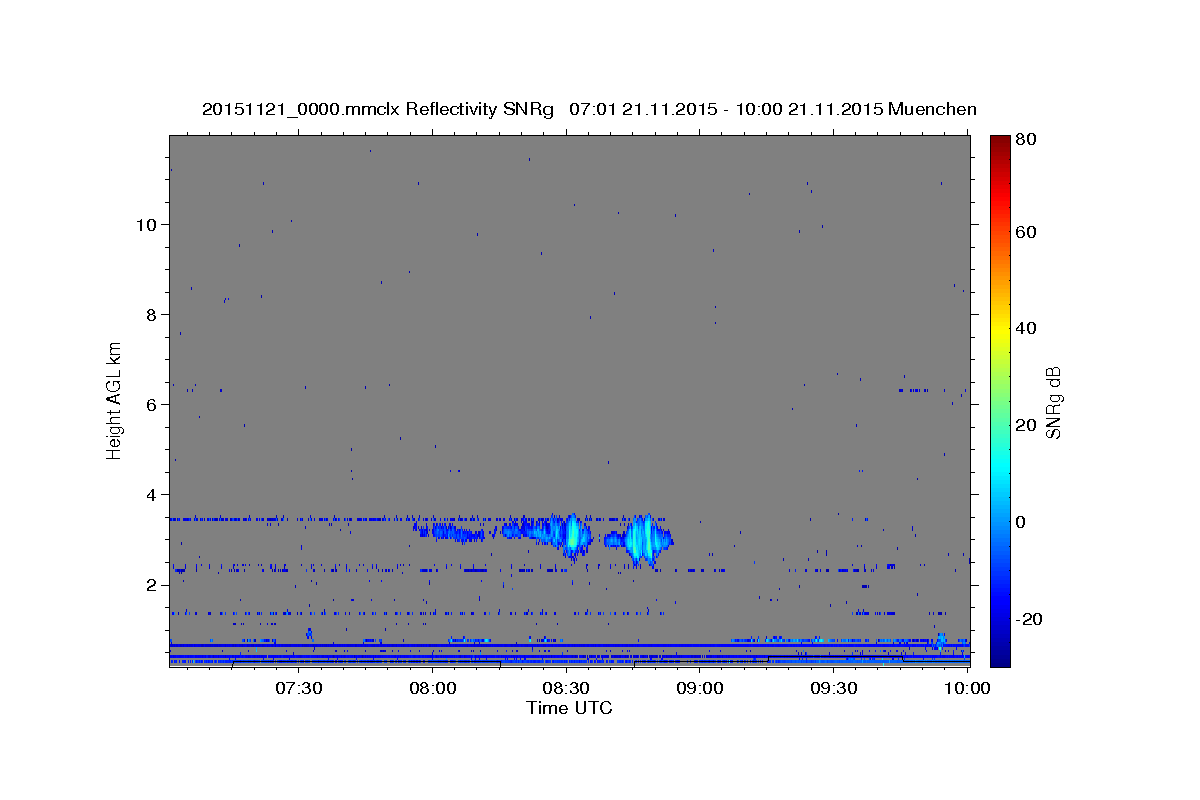Viewport: 1200px width, 800px height.
Task: Click the 'Height AGL km' axis label
Action: 114,401
